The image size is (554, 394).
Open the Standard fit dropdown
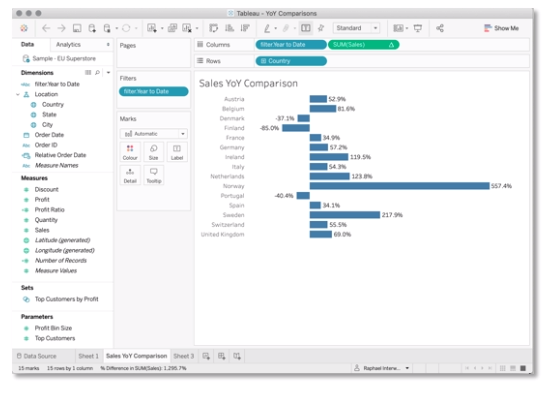coord(356,28)
